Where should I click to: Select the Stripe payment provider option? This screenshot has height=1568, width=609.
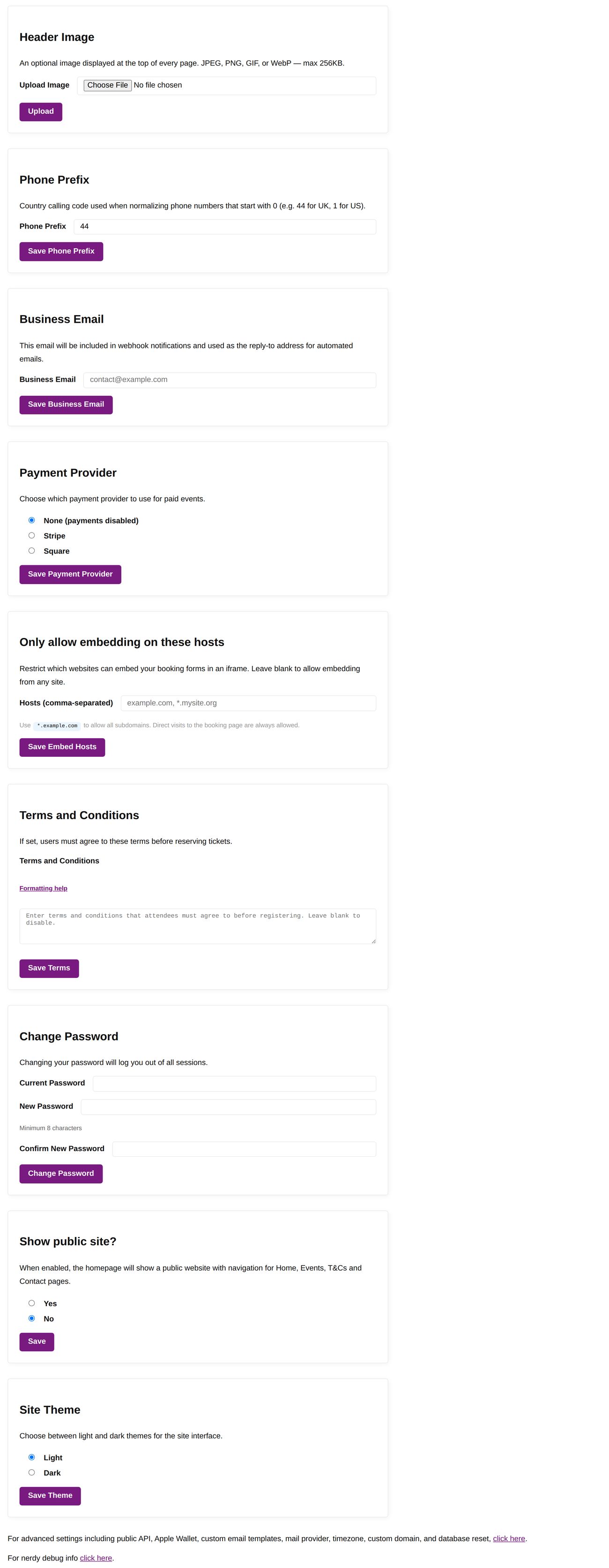point(32,535)
